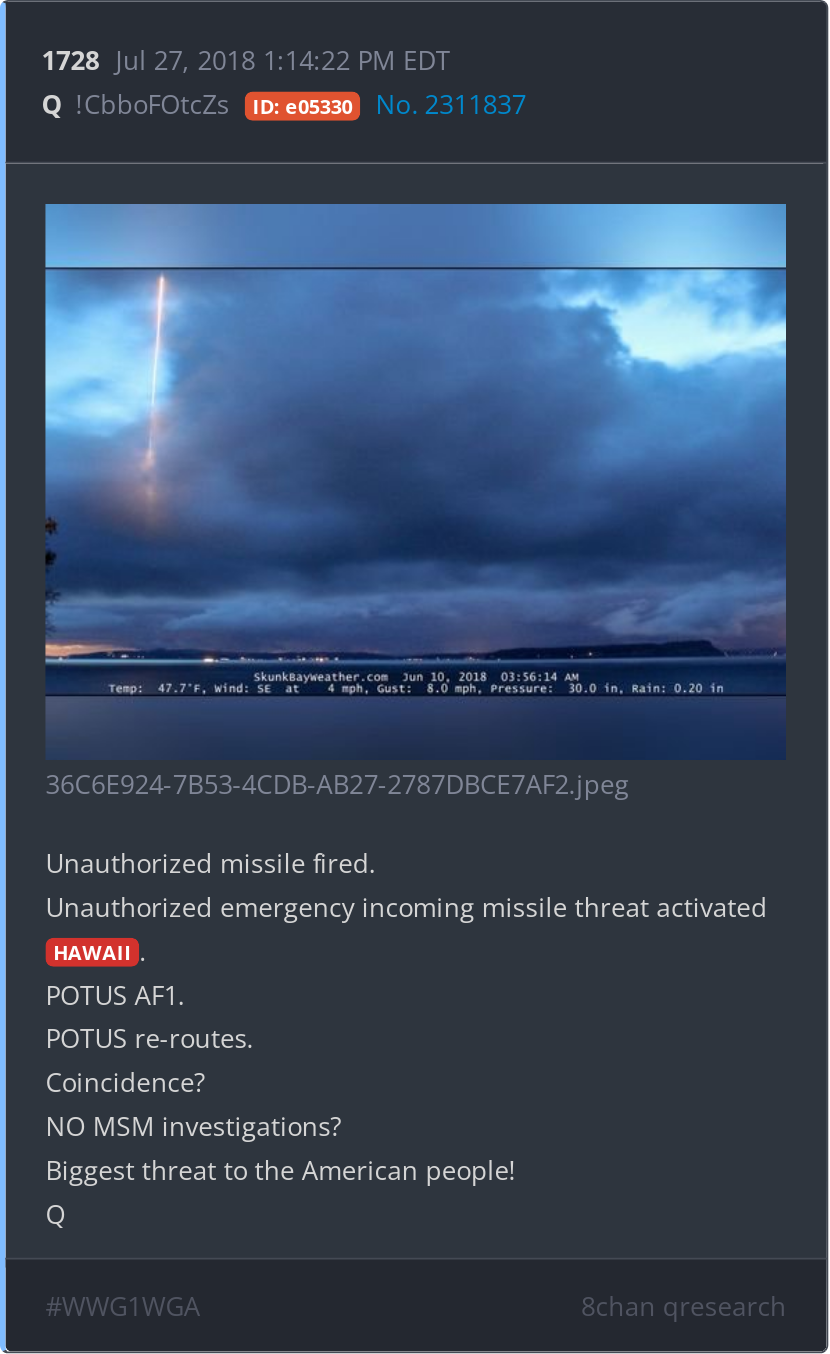Screen dimensions: 830x1354
Task: Click the tripcode !CbboFOtcZs
Action: pyautogui.click(x=152, y=105)
